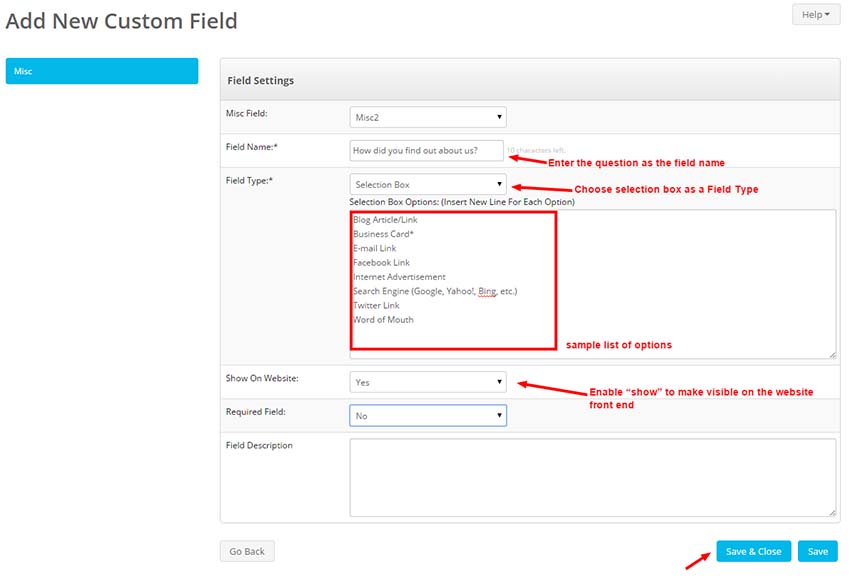Open the Field Type dropdown showing Selection Box

[x=428, y=184]
